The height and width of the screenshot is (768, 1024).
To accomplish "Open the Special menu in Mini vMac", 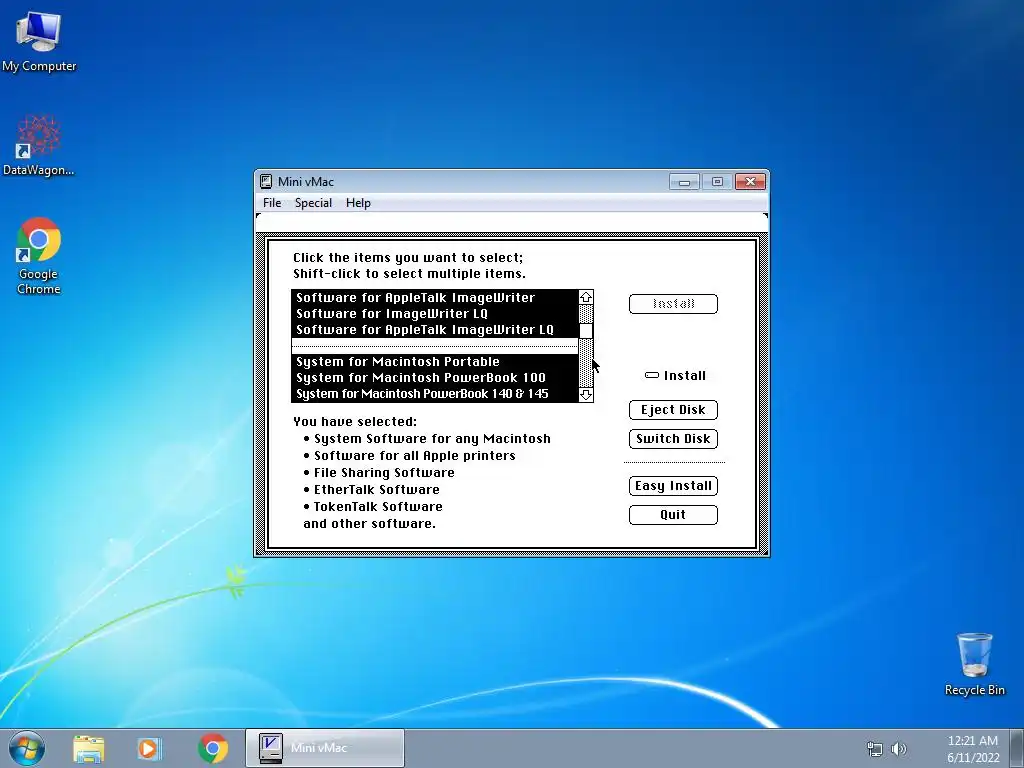I will point(313,203).
